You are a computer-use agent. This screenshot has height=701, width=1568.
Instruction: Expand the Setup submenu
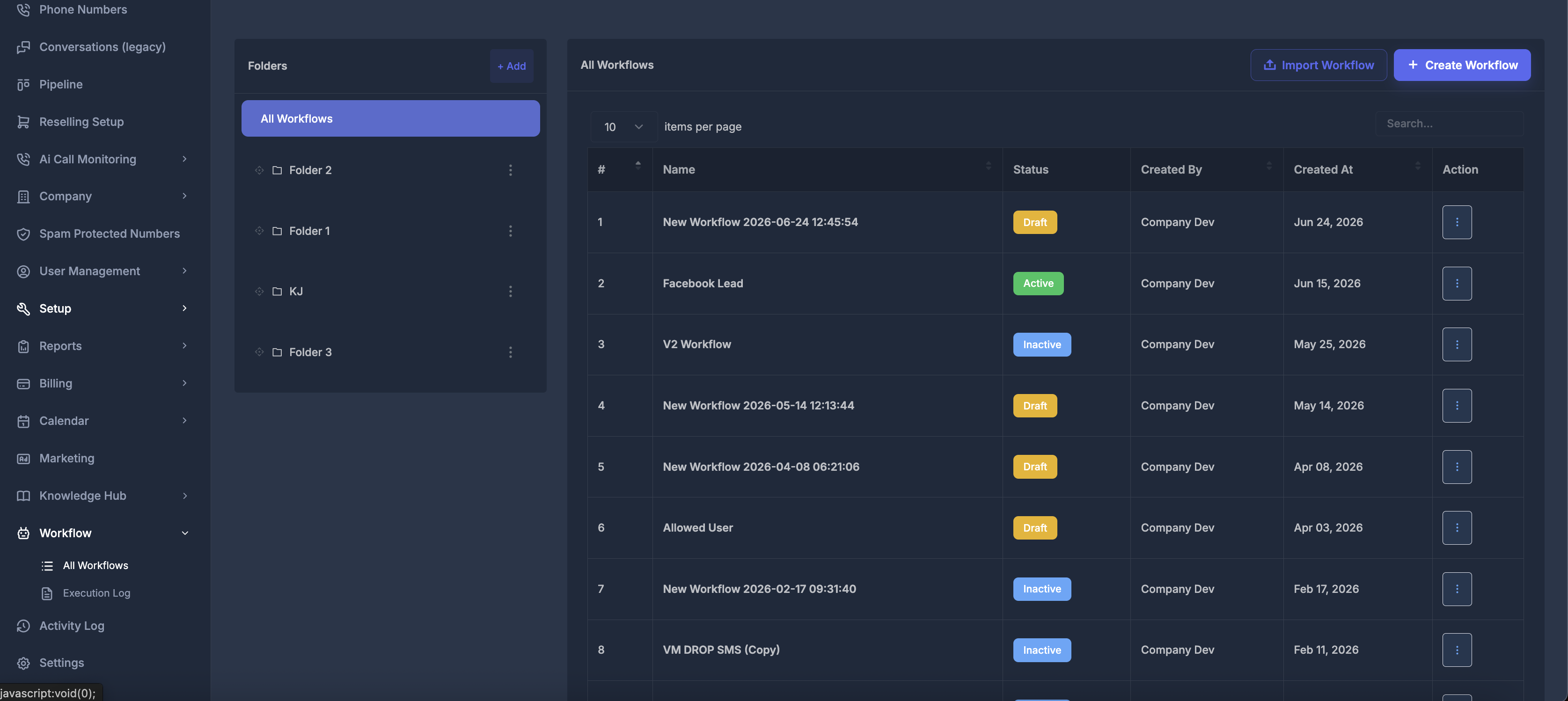[x=184, y=308]
